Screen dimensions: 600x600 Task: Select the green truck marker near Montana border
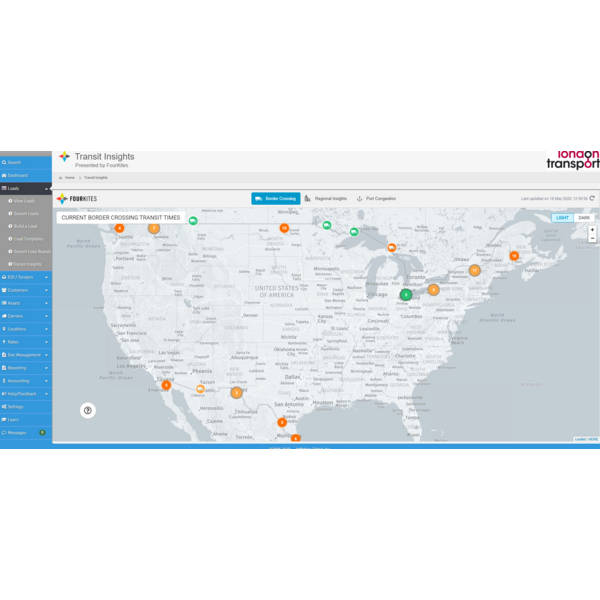pyautogui.click(x=193, y=221)
